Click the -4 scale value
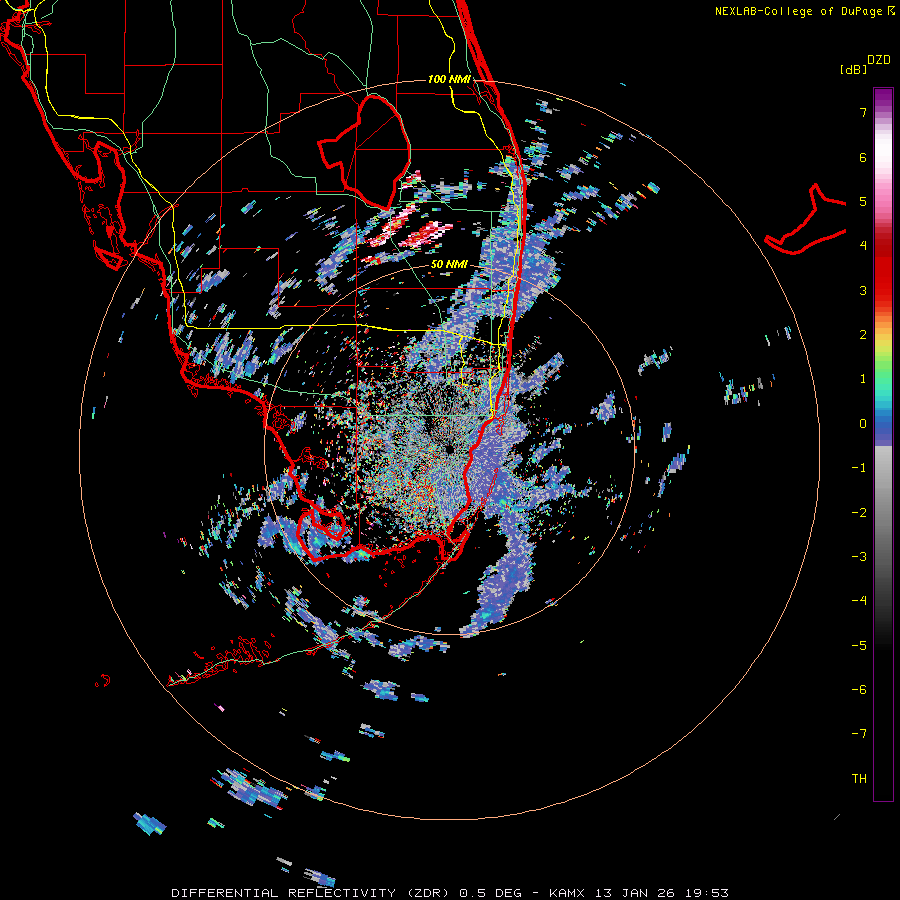This screenshot has height=900, width=900. (x=859, y=601)
